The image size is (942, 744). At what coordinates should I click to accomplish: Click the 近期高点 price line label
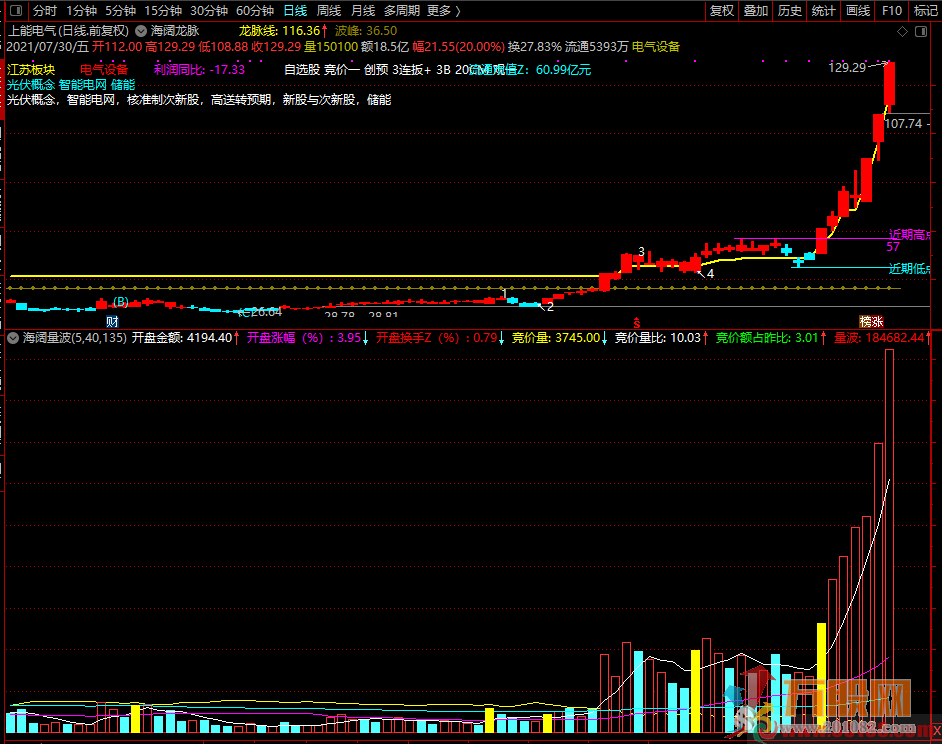909,235
